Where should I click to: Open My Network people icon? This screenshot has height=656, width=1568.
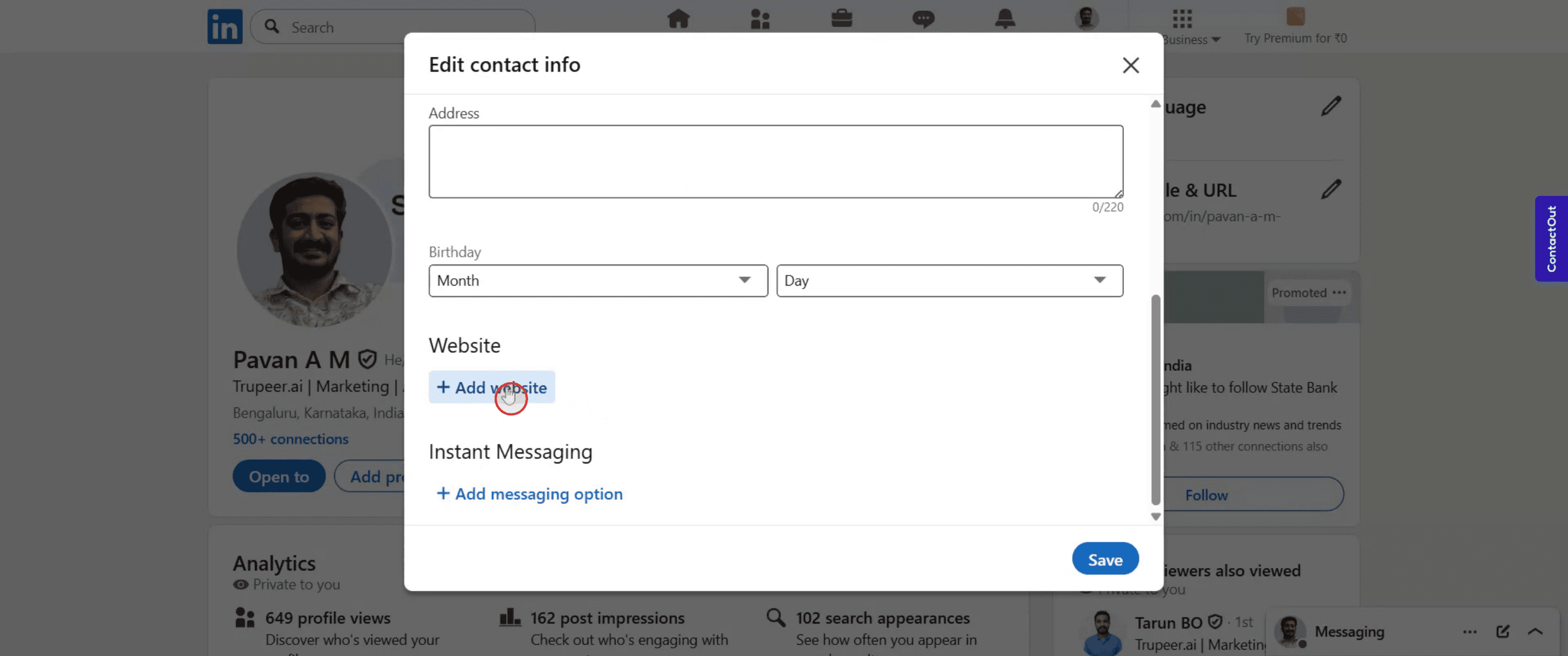(759, 19)
